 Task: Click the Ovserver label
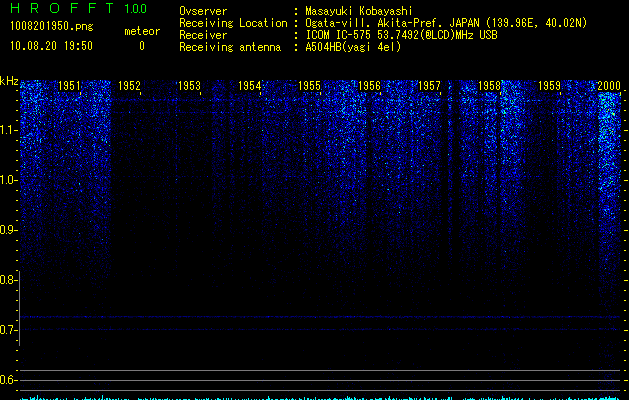point(203,11)
